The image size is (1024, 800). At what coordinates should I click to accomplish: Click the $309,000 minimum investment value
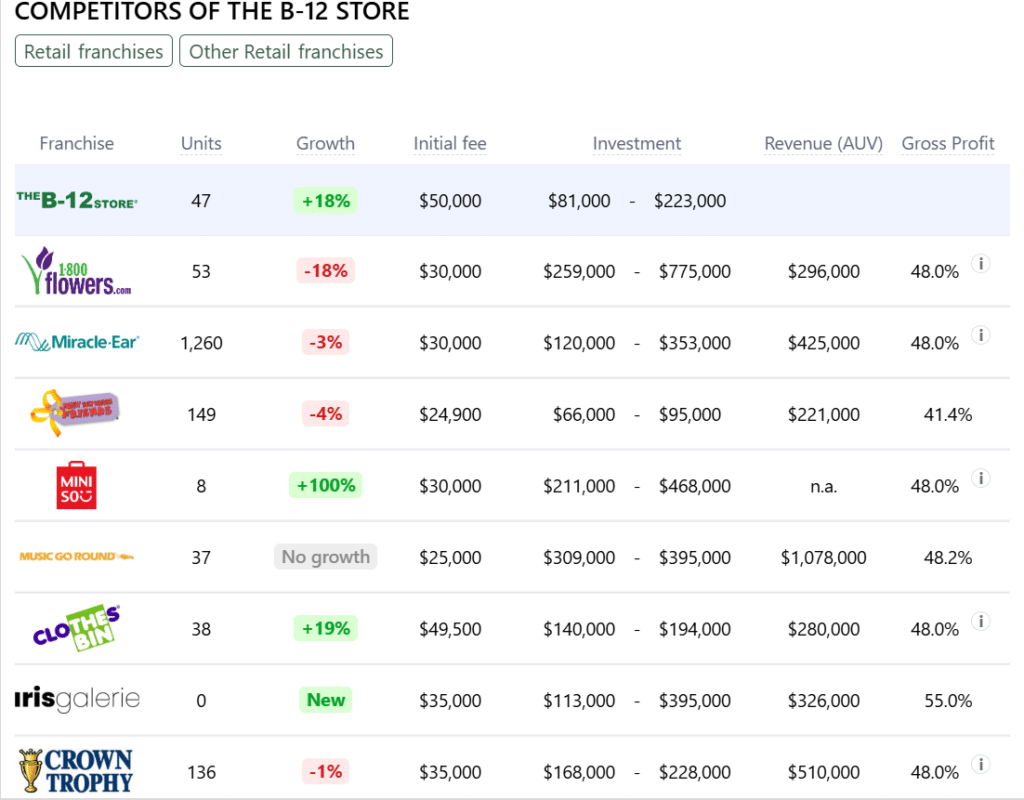coord(579,558)
